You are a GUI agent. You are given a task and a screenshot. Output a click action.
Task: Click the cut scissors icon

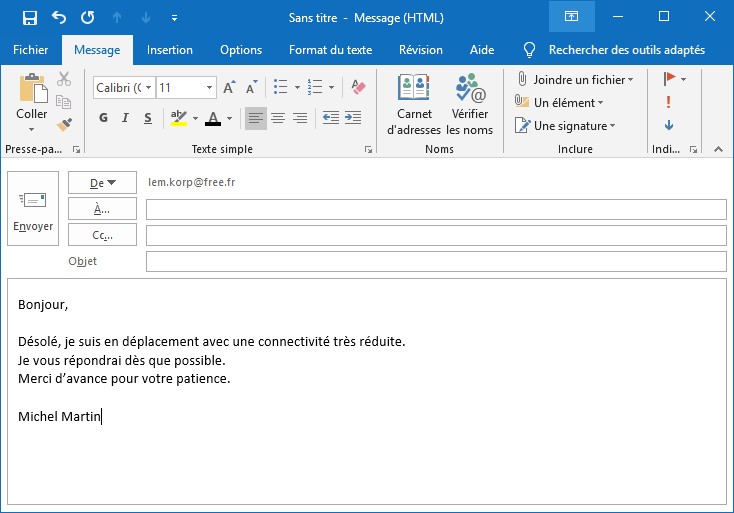64,79
